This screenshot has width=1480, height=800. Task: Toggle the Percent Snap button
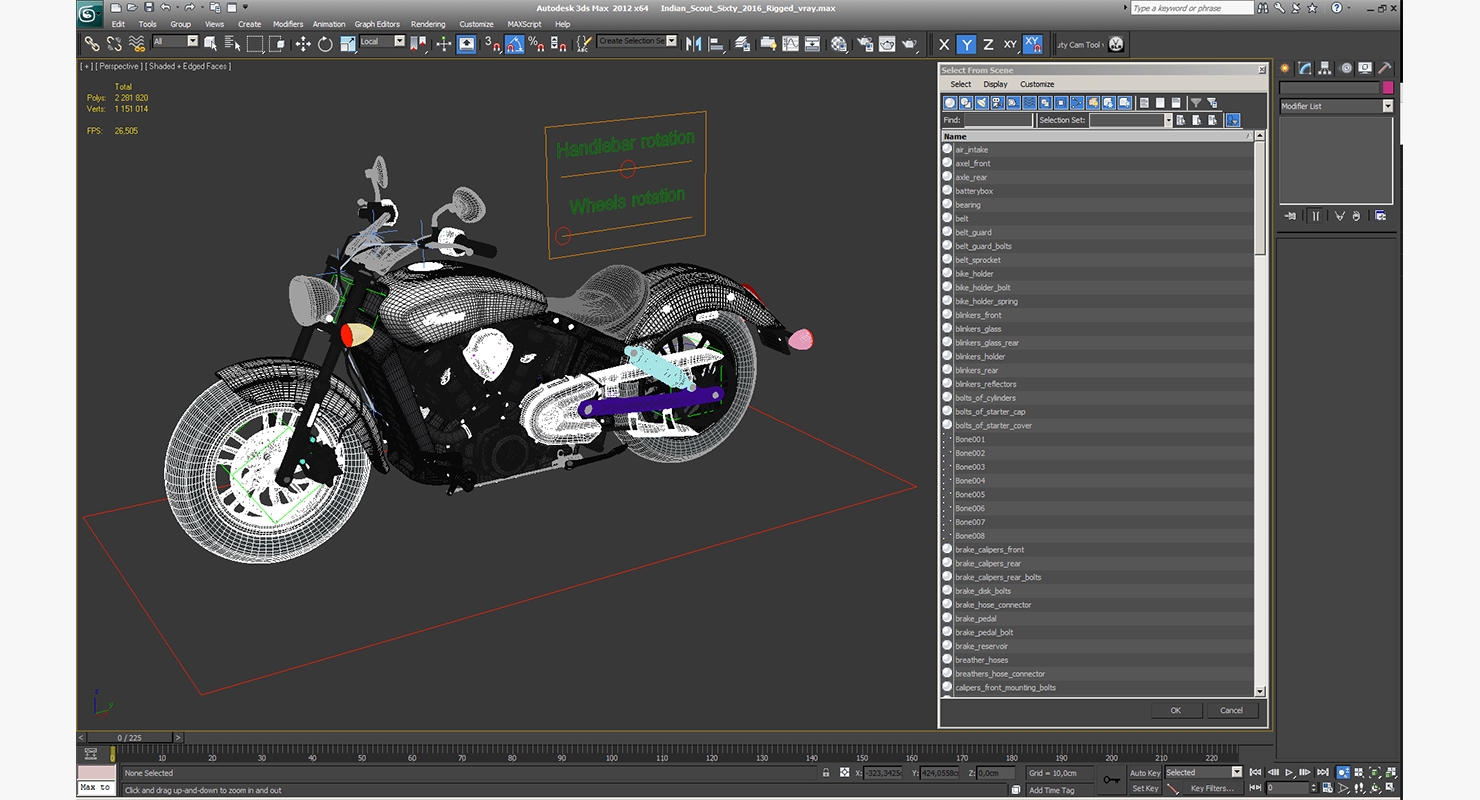click(536, 44)
